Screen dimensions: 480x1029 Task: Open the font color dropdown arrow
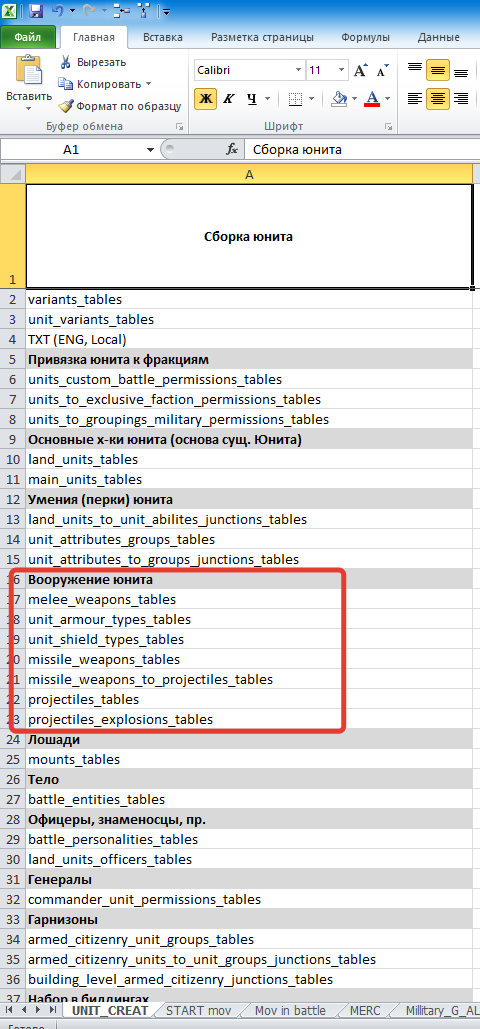pos(387,99)
